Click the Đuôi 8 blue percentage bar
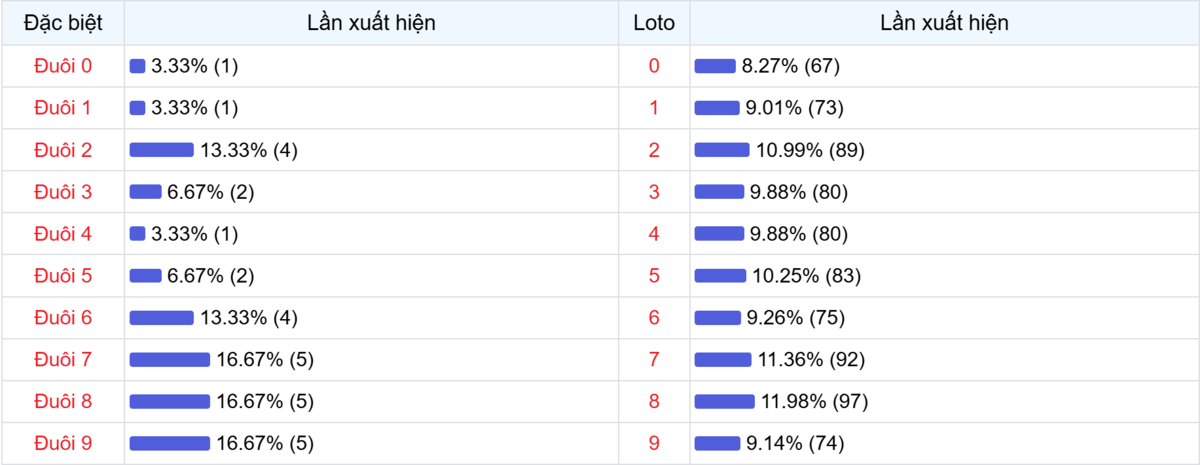Screen dimensions: 1200x465 169,402
